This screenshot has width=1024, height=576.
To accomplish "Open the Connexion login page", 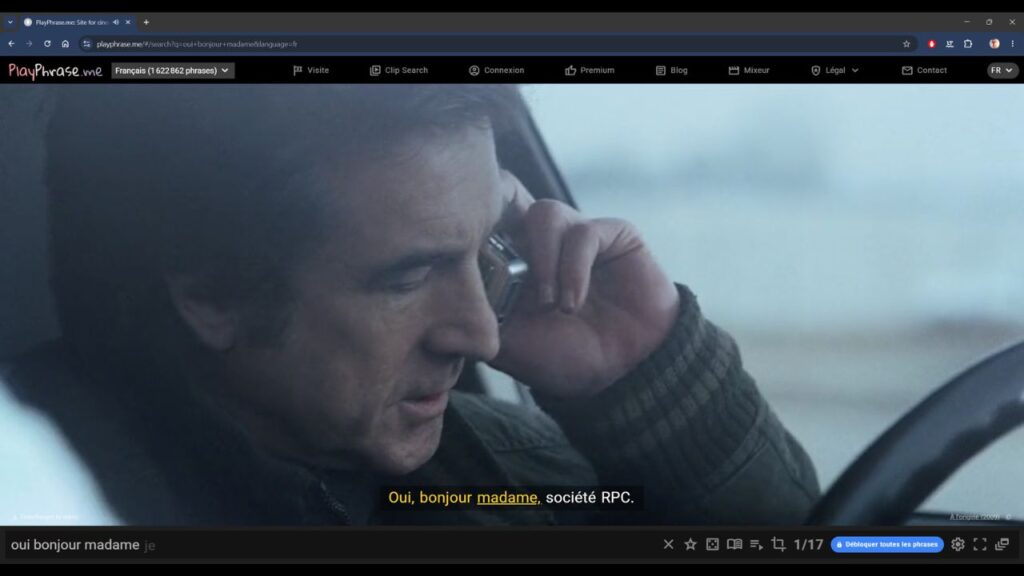I will [x=496, y=71].
